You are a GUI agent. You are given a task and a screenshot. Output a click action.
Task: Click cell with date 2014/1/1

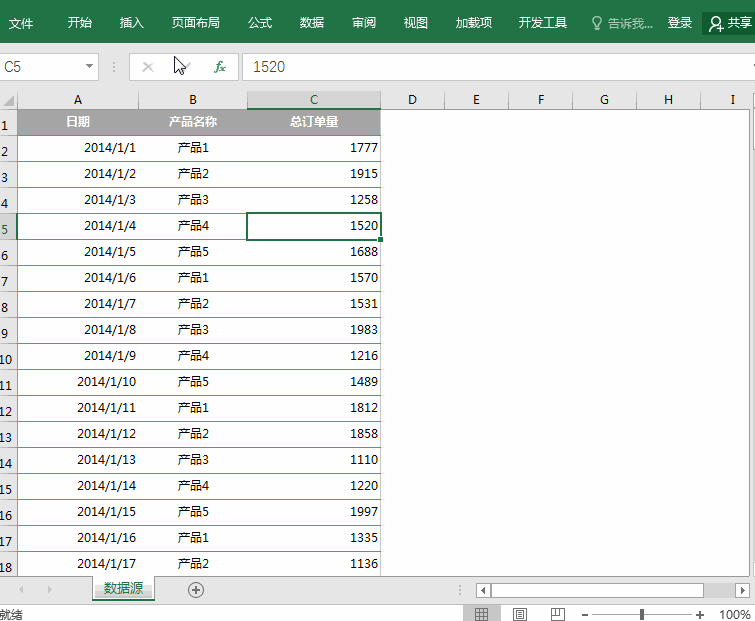coord(78,148)
